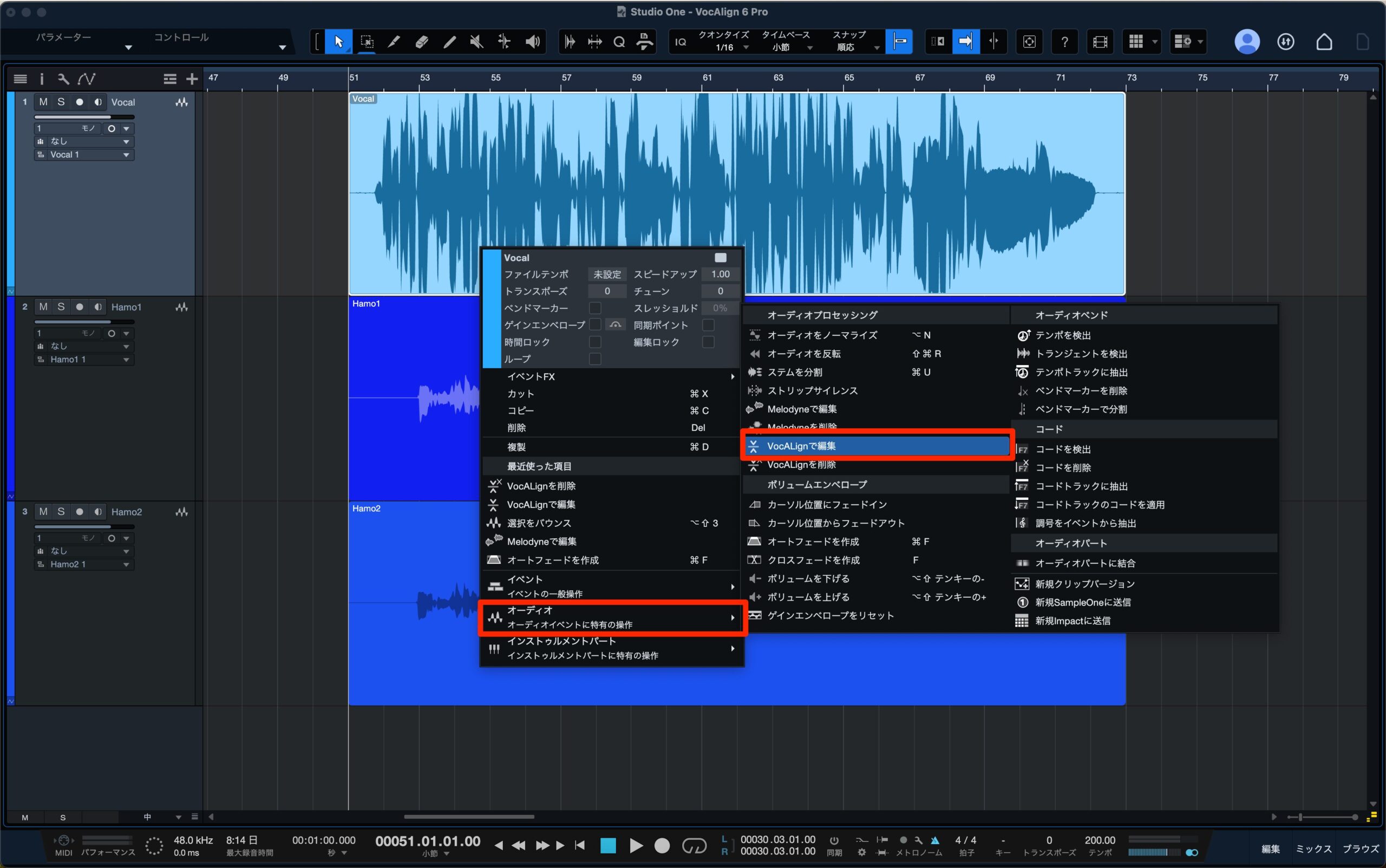Open the wrench track options icon

tap(63, 79)
